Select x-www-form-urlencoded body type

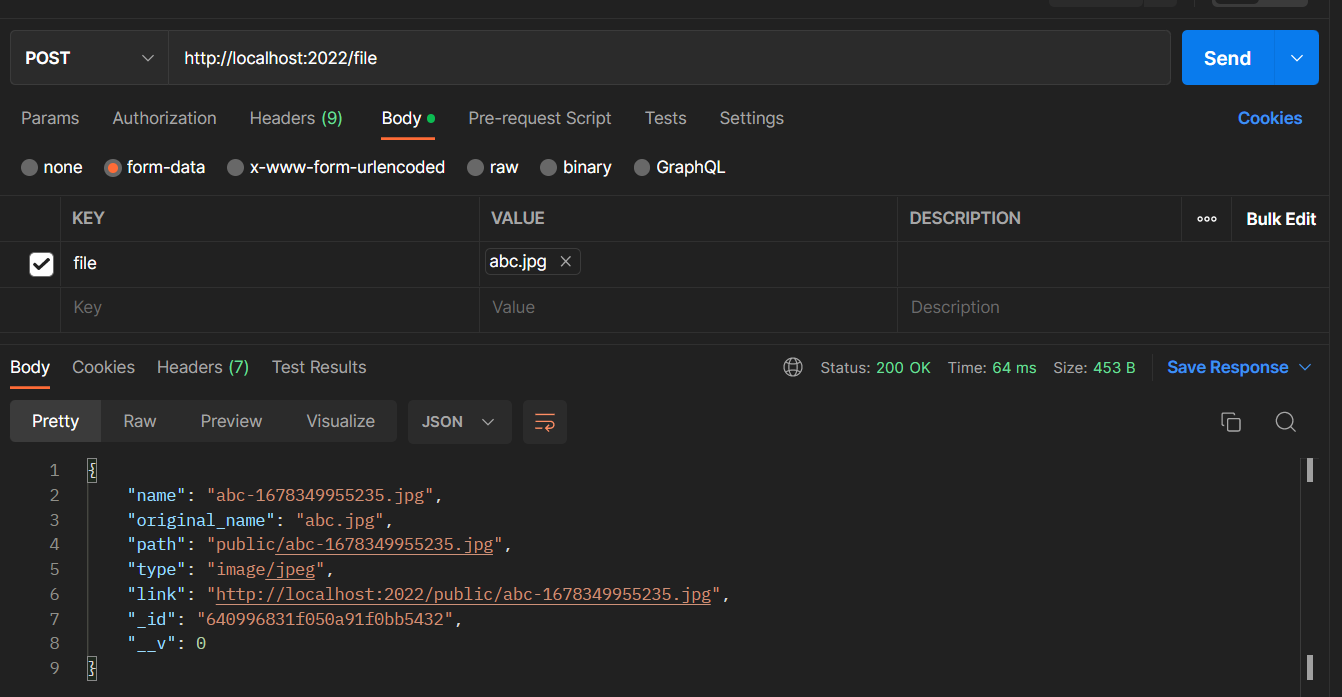click(x=336, y=167)
